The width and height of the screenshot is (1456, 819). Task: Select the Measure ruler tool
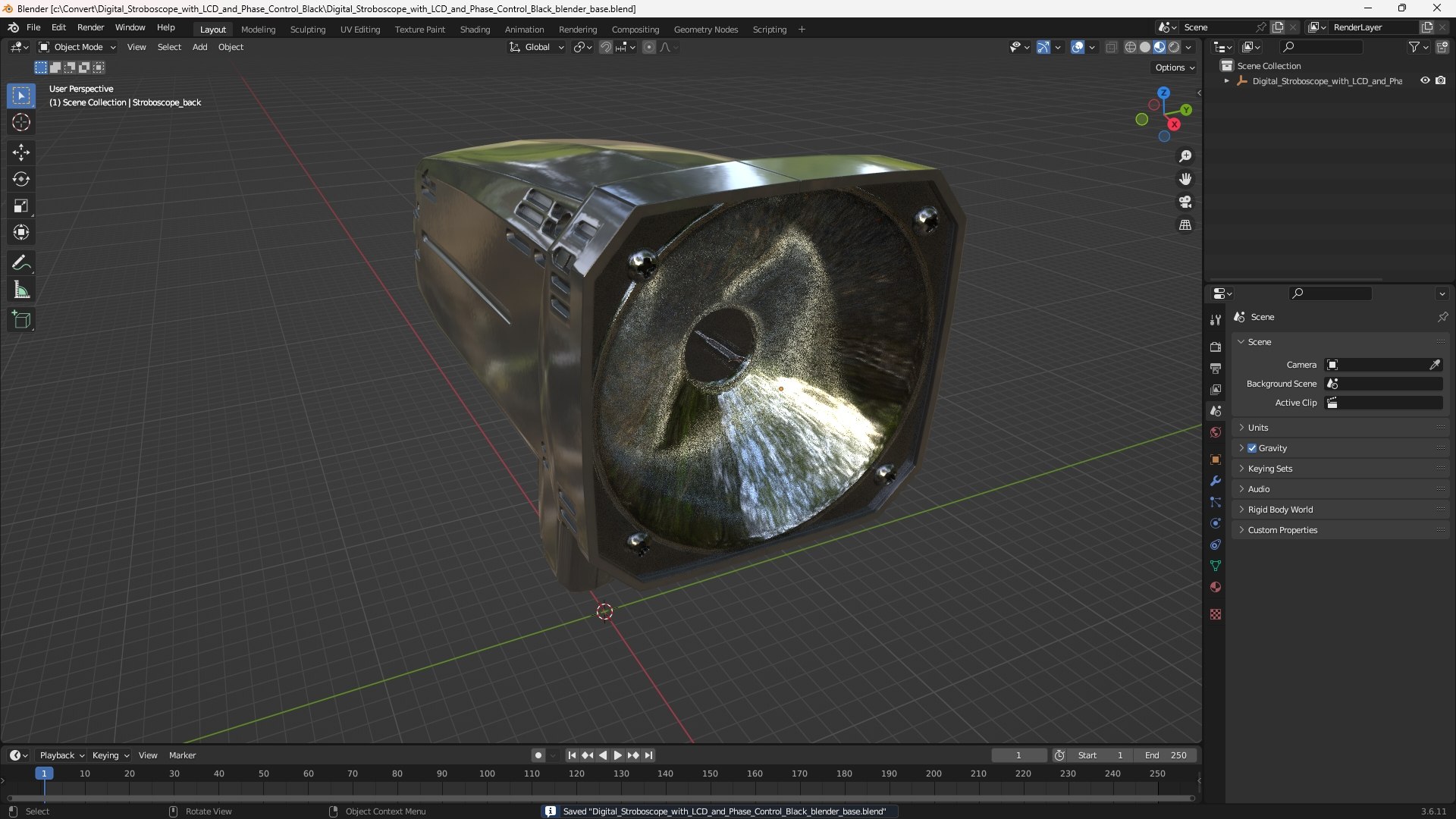(20, 290)
